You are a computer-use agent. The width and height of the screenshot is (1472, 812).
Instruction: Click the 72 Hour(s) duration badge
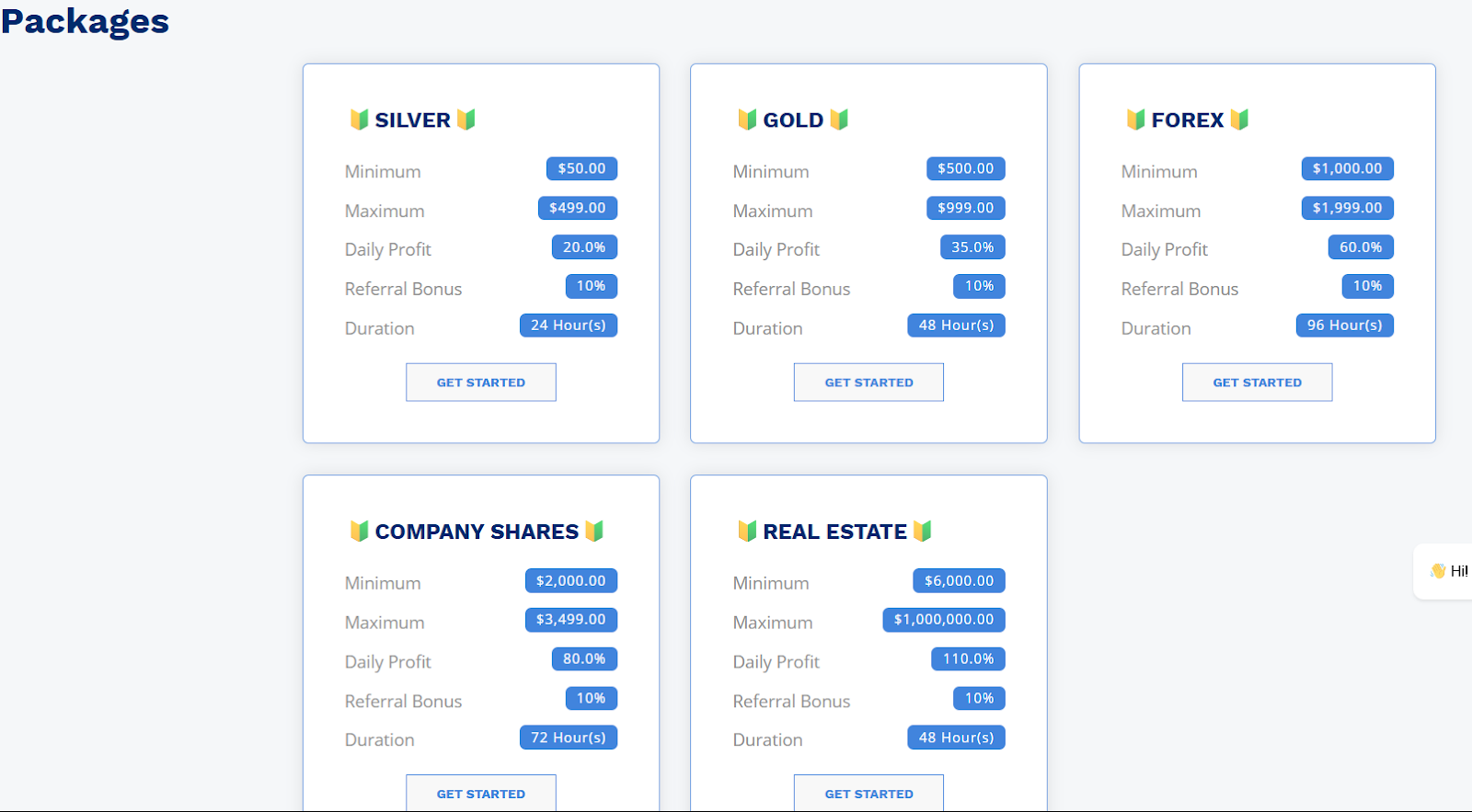(569, 738)
